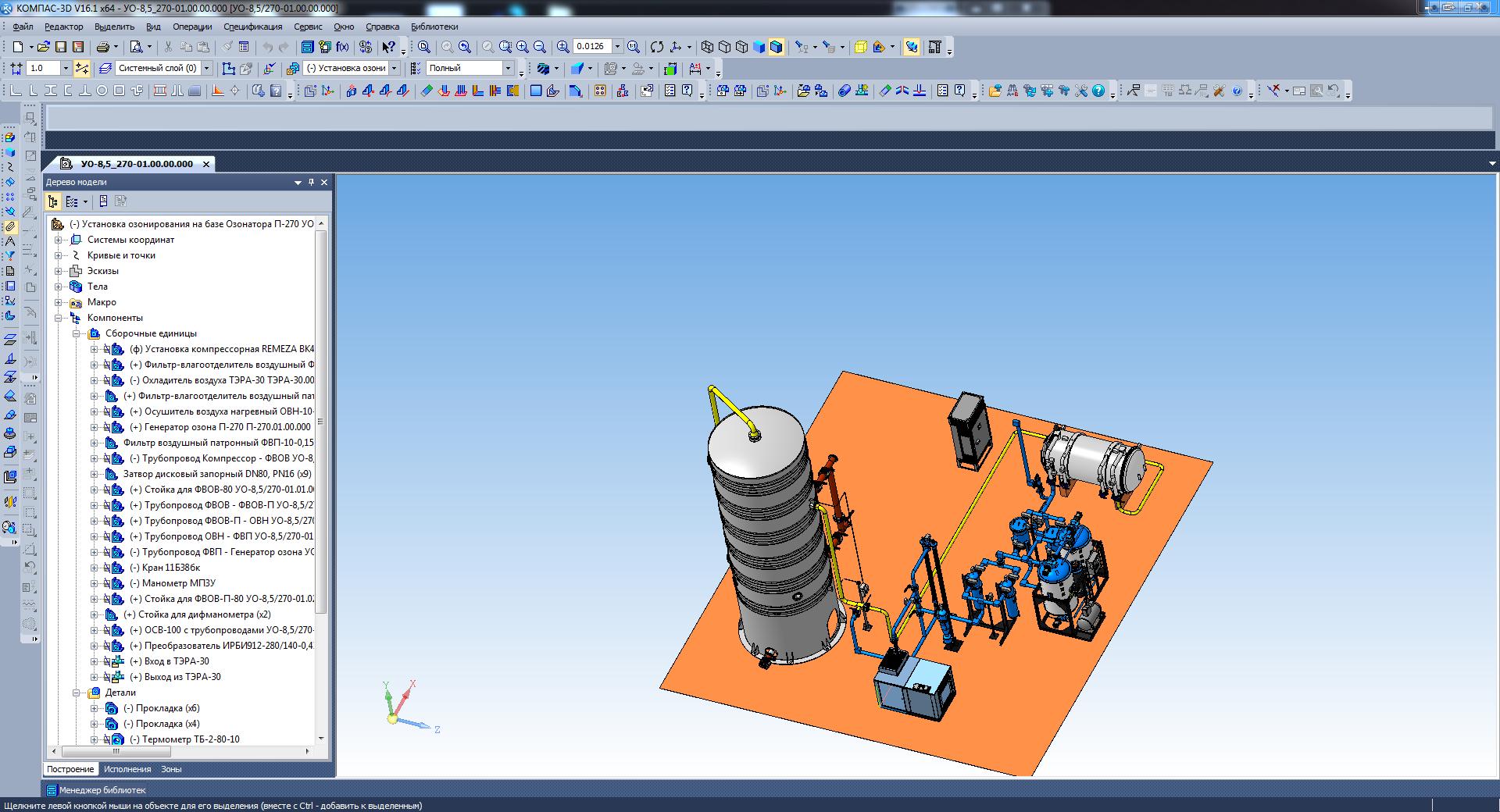Expand the Эскизы tree node

point(58,271)
